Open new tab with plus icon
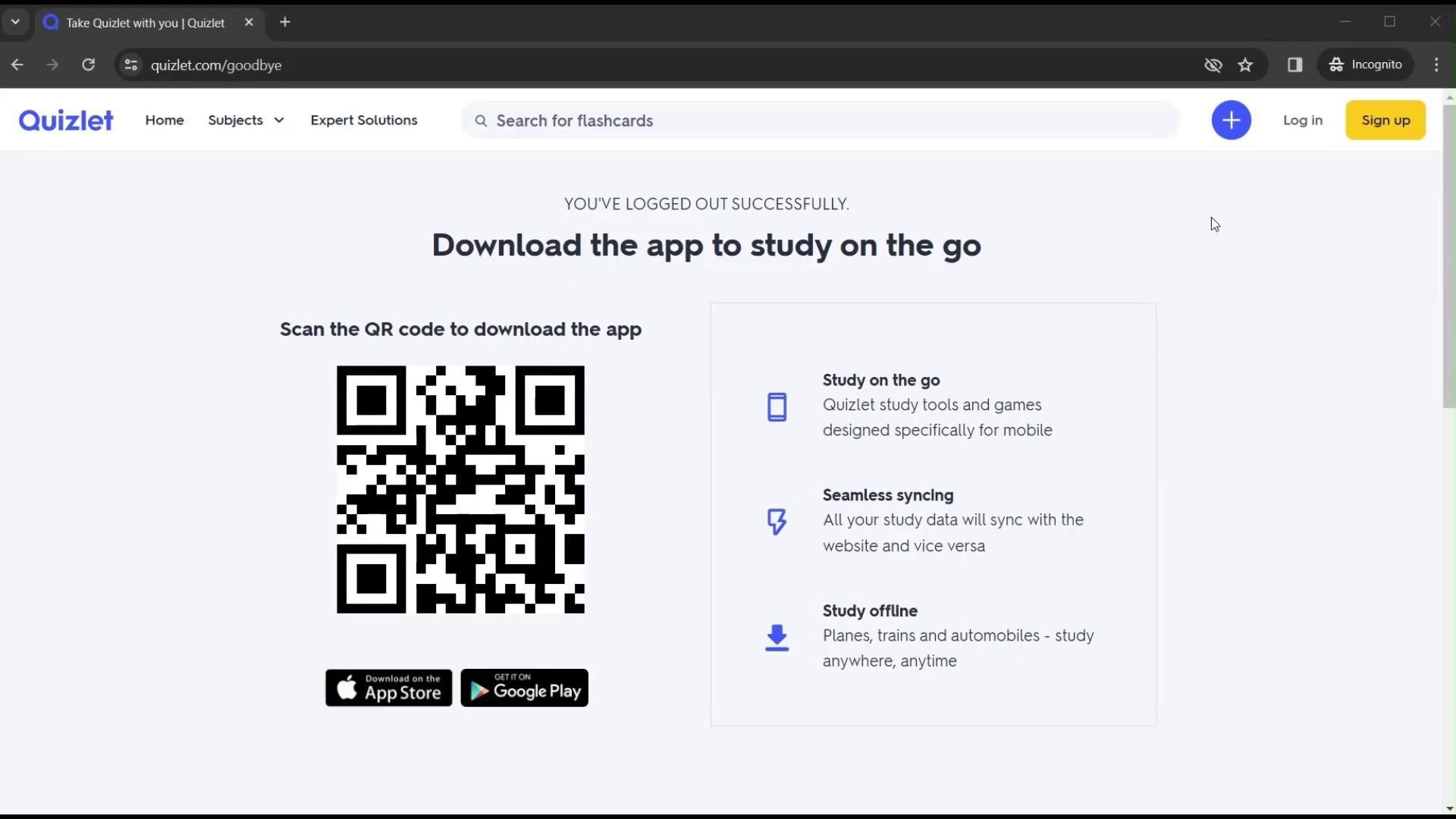The width and height of the screenshot is (1456, 819). (285, 22)
